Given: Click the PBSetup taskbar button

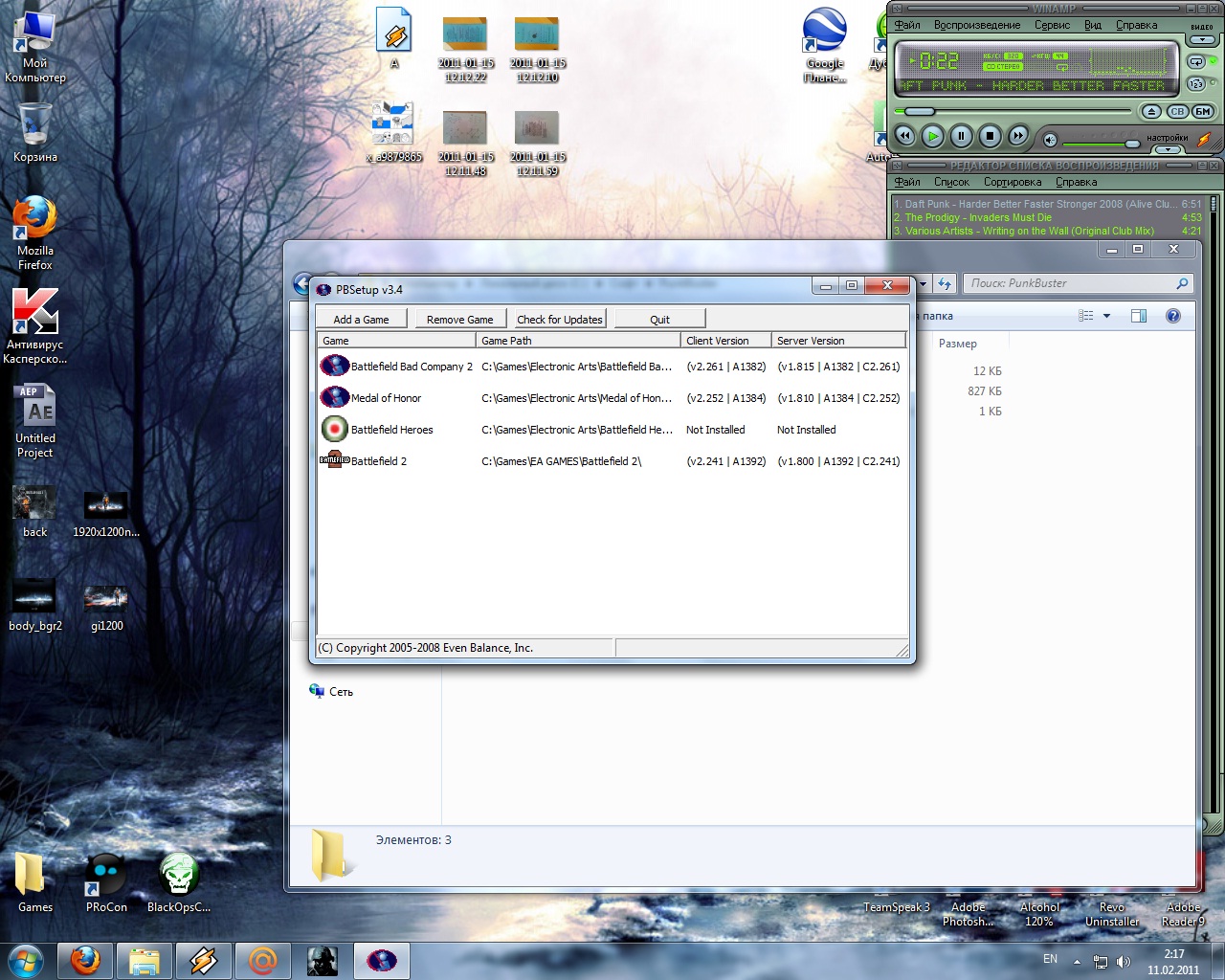Looking at the screenshot, I should pos(381,961).
